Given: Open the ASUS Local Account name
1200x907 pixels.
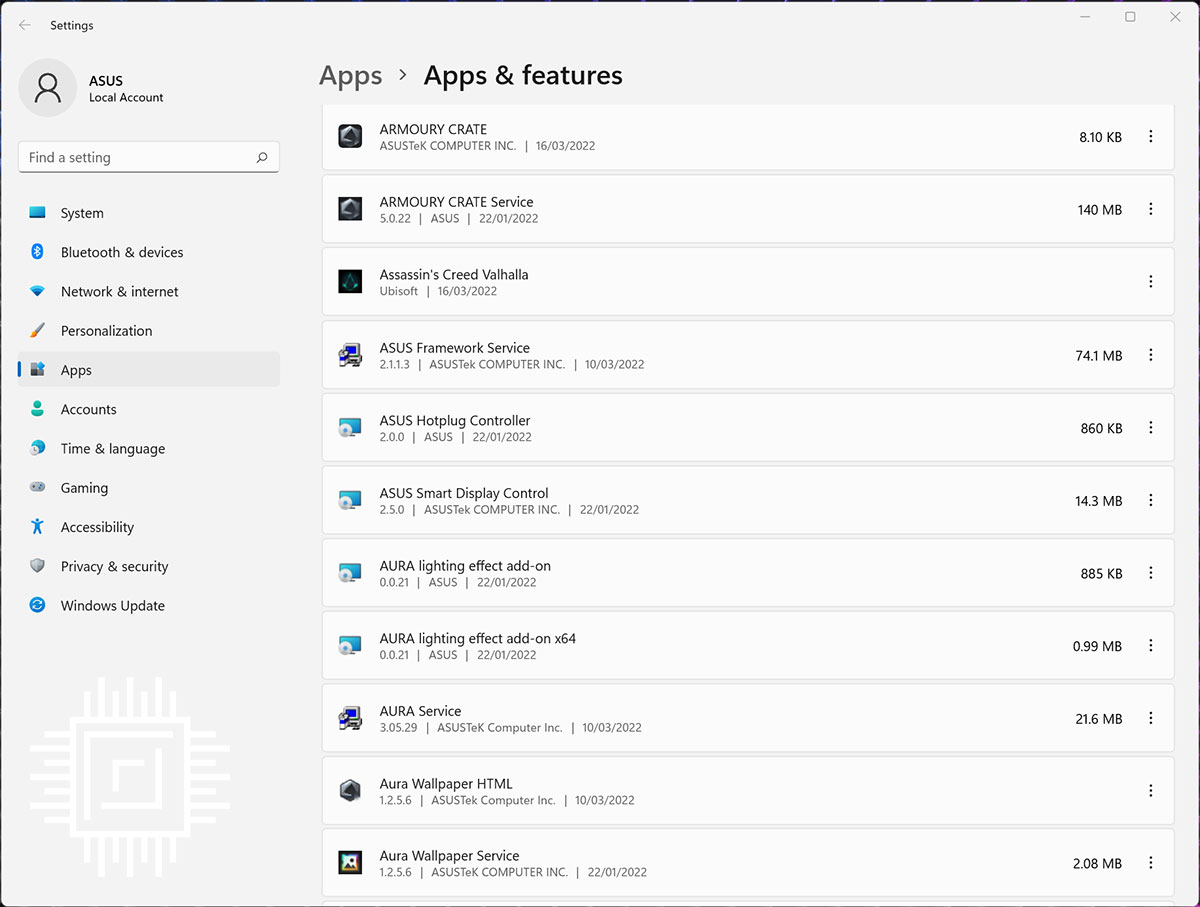Looking at the screenshot, I should [x=126, y=89].
